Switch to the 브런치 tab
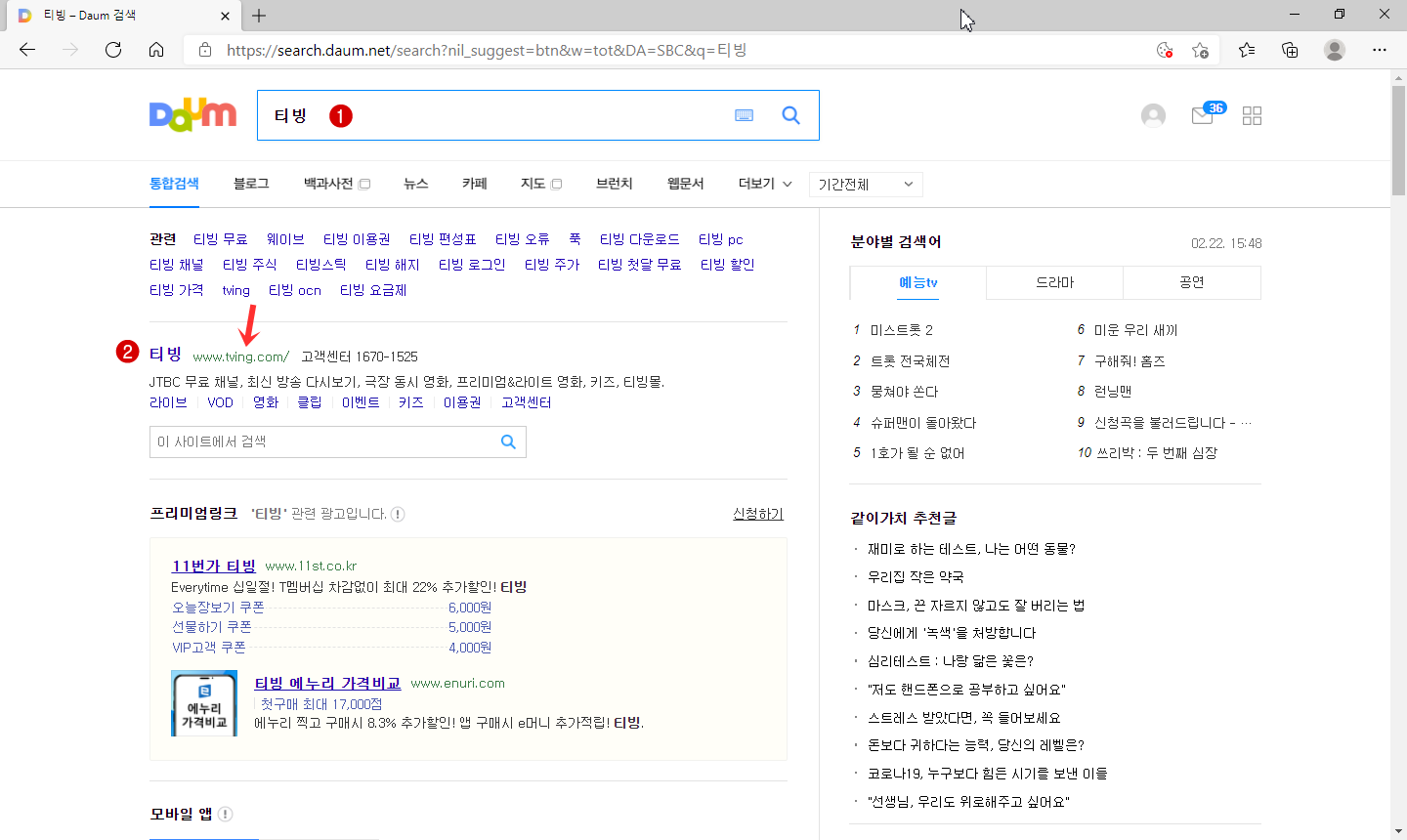The height and width of the screenshot is (840, 1407). 615,184
